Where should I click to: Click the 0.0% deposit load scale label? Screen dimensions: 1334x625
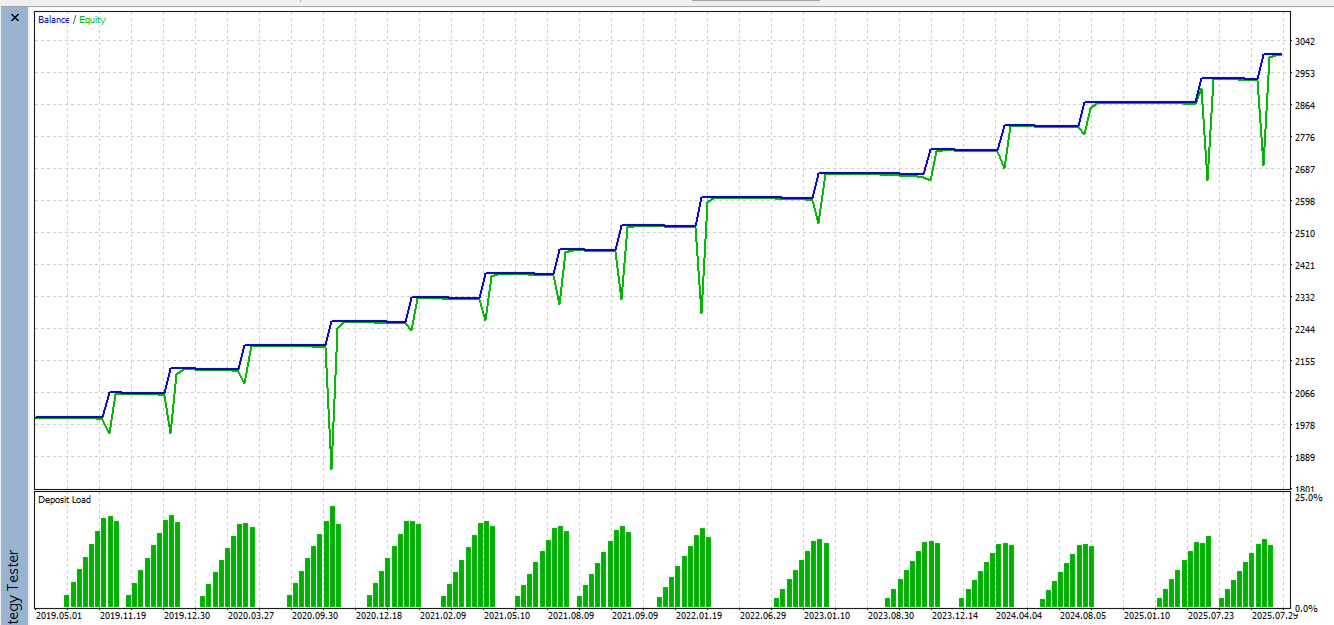tap(1307, 608)
